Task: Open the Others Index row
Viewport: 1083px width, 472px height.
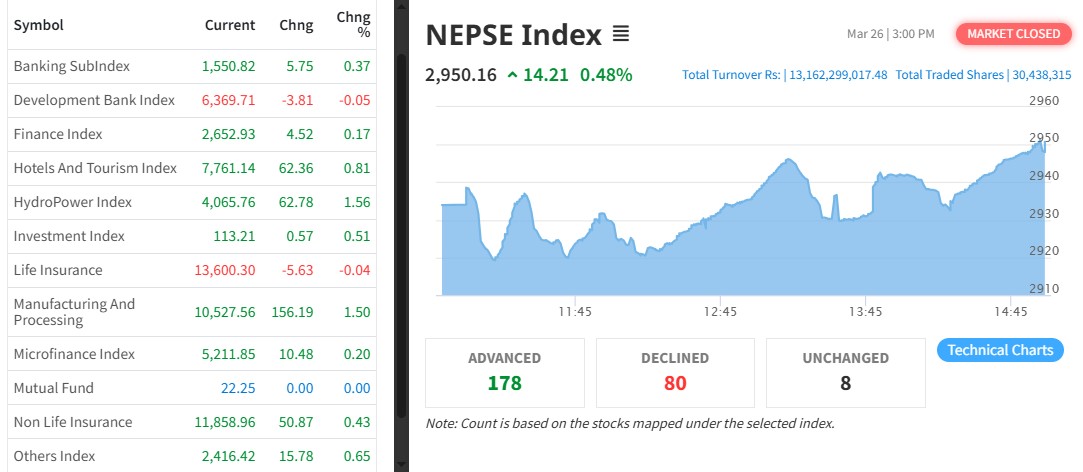Action: 55,456
